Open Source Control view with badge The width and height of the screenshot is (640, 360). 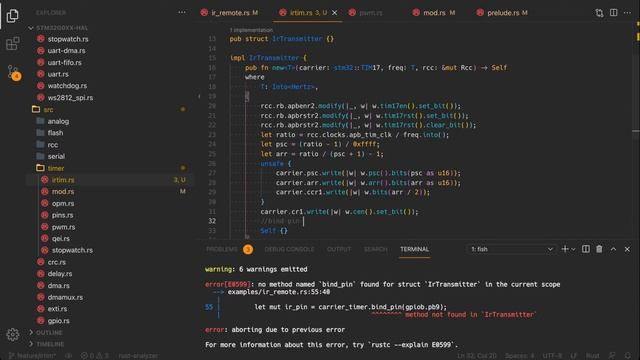pos(13,72)
